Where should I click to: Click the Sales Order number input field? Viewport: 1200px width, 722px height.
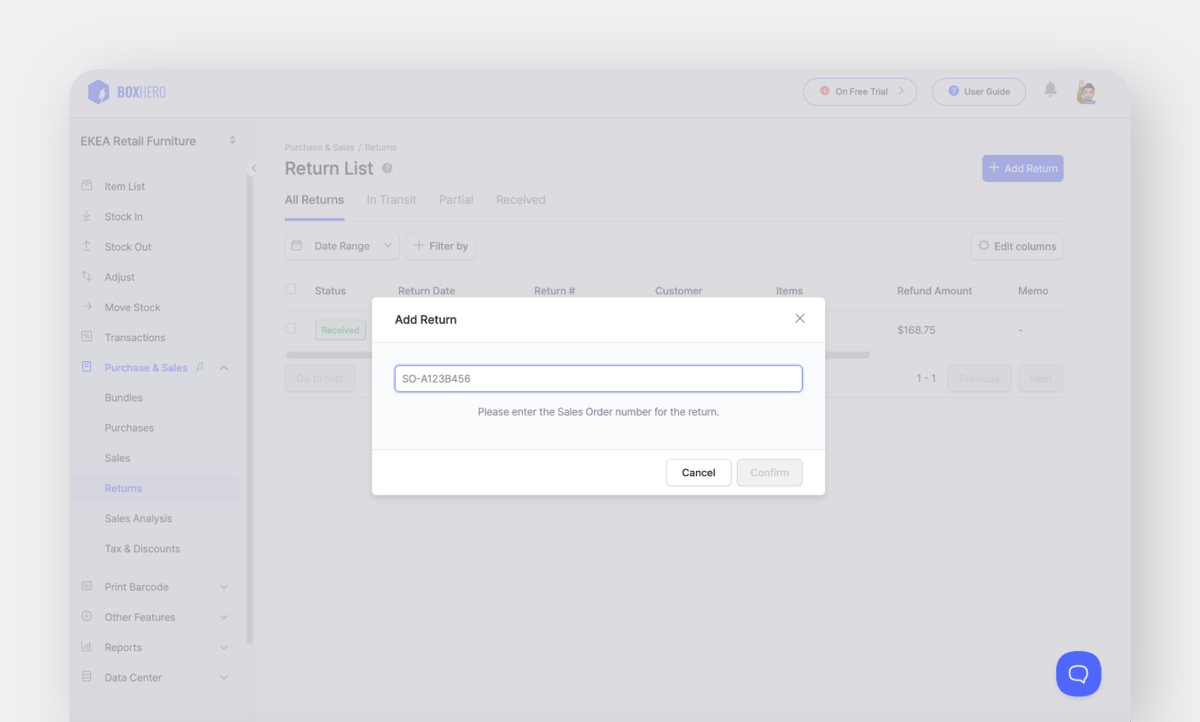pos(598,378)
